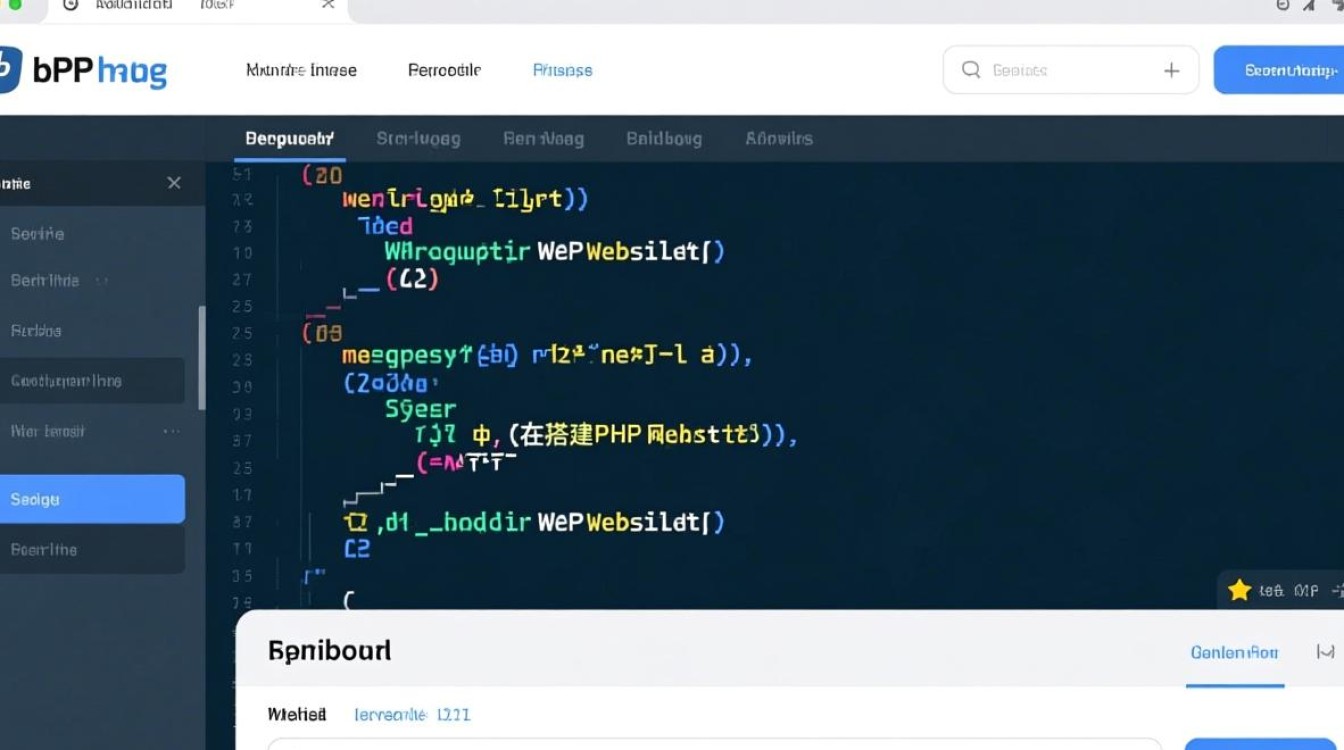Switch to the underlined Bepuoabr editor tab

click(x=289, y=139)
